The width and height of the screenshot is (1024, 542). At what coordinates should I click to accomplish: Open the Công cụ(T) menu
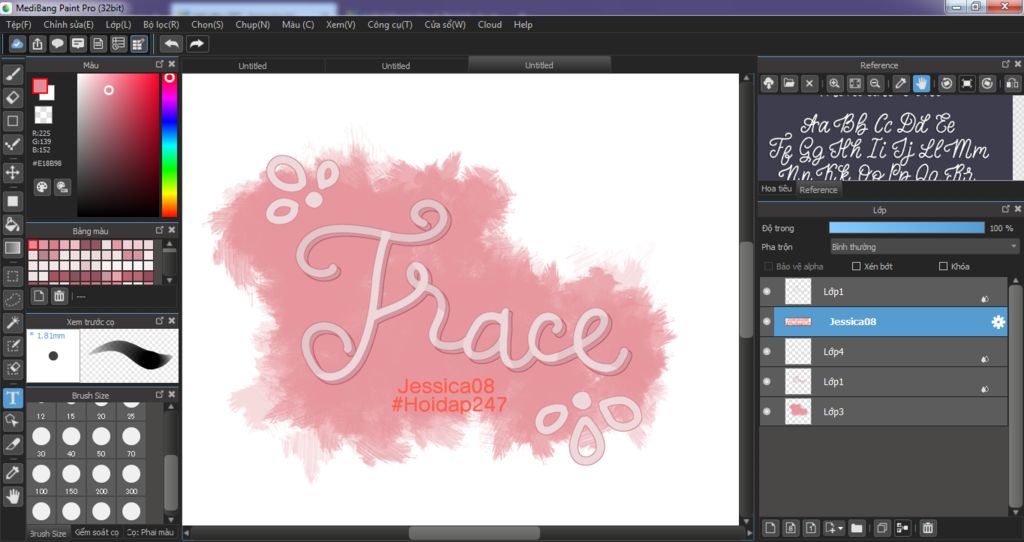click(390, 24)
